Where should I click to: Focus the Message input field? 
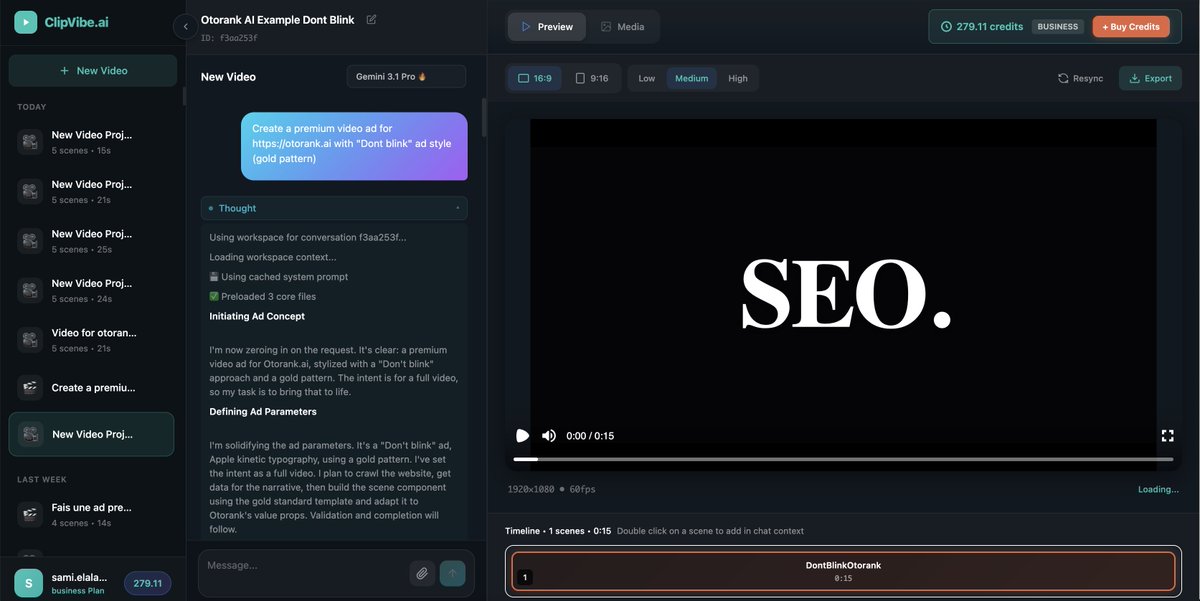pyautogui.click(x=304, y=566)
